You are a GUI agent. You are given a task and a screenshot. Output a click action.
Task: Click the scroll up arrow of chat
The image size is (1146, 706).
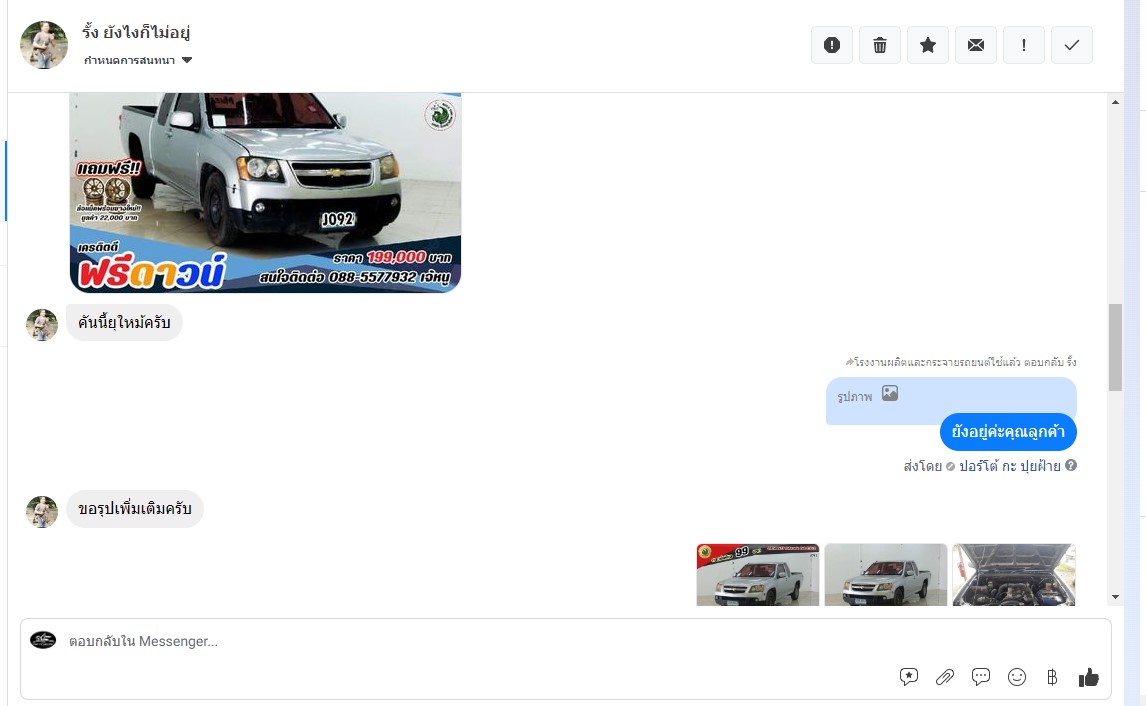point(1115,102)
